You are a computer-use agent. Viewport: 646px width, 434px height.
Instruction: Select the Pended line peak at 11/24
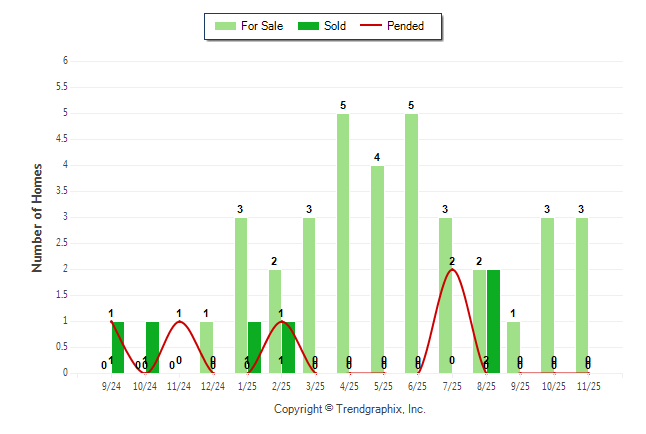coord(179,321)
